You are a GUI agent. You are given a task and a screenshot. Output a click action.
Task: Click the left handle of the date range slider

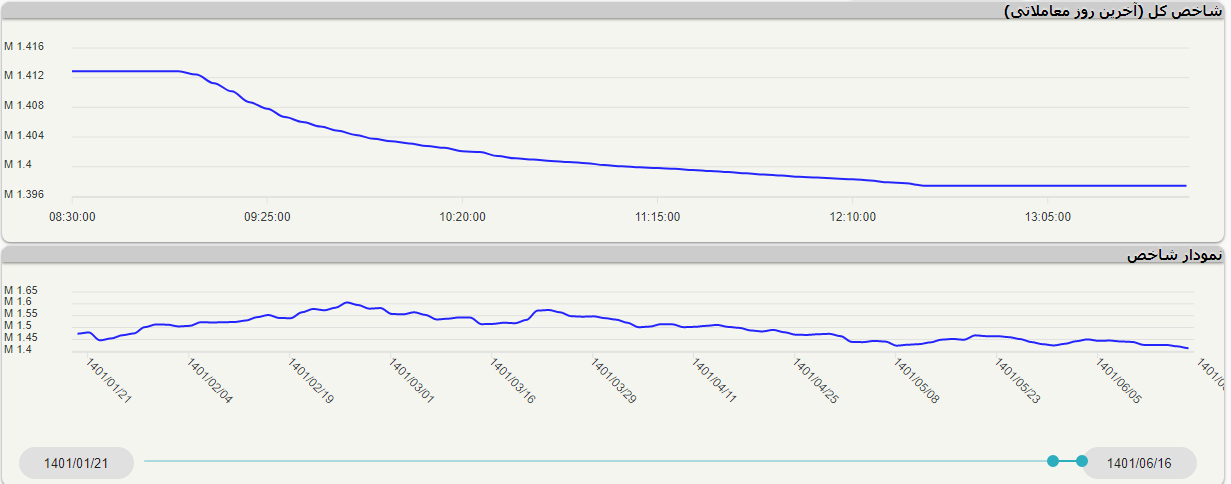click(1052, 461)
